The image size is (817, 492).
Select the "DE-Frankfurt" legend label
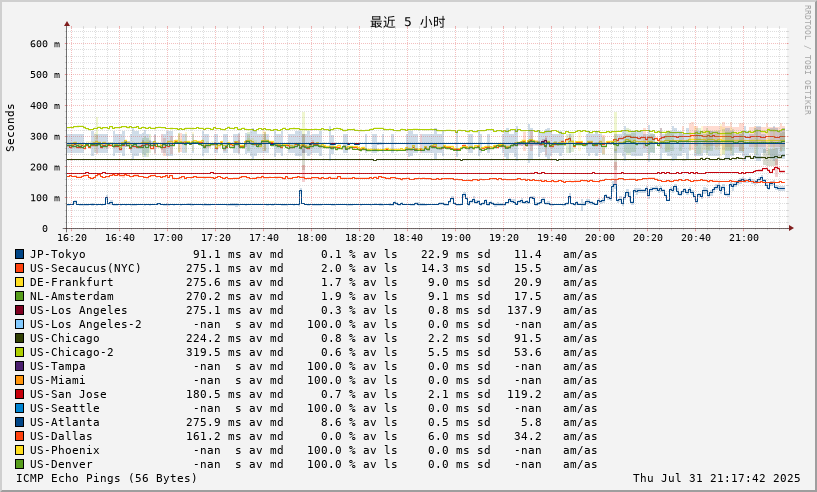[71, 282]
